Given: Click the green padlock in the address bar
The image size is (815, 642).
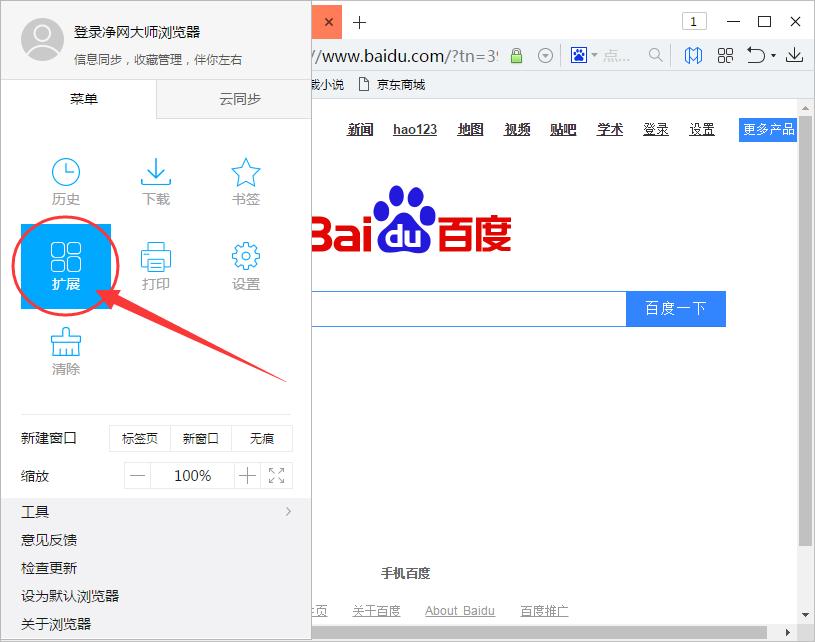Looking at the screenshot, I should (x=517, y=55).
